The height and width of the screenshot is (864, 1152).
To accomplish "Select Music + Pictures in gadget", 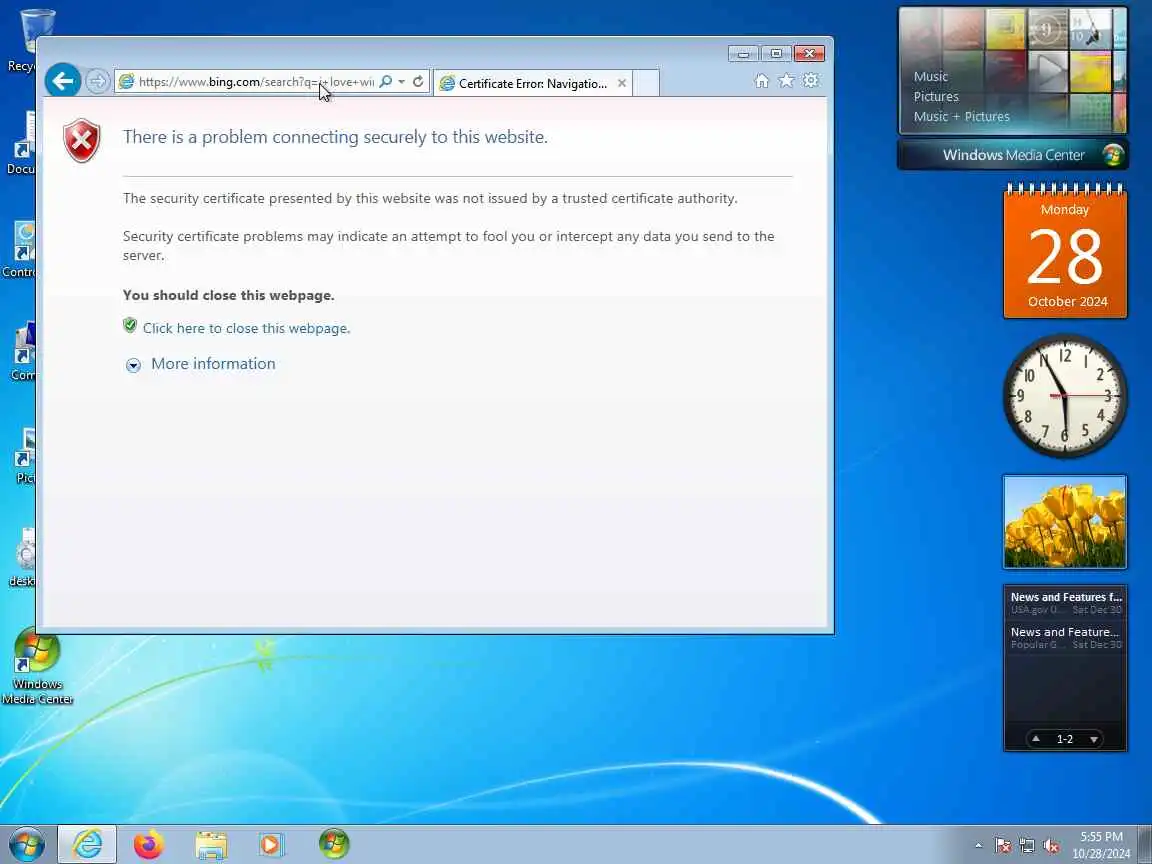I will tap(961, 116).
